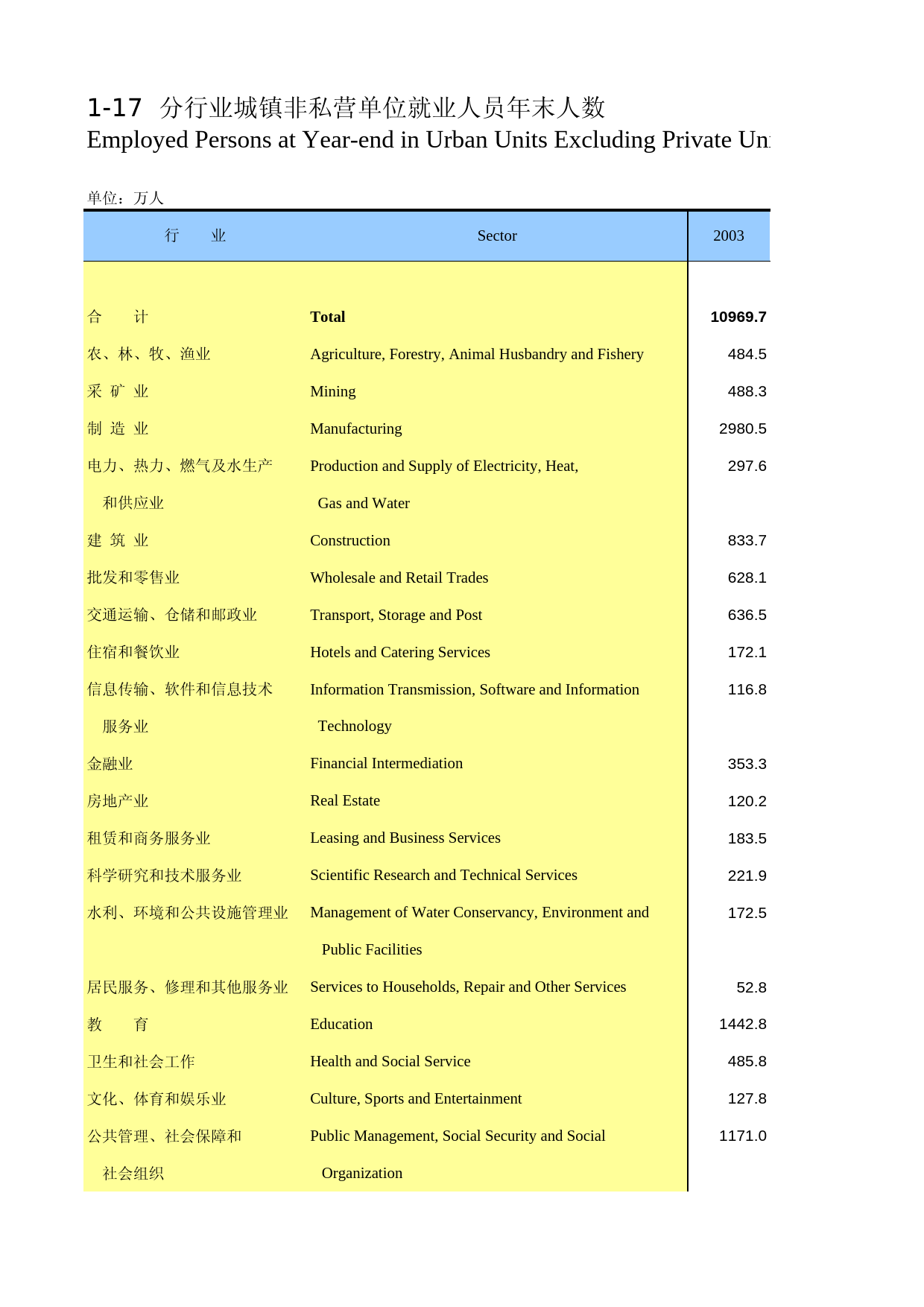The width and height of the screenshot is (924, 1307).
Task: Select the Mining value 488.3
Action: [x=747, y=391]
